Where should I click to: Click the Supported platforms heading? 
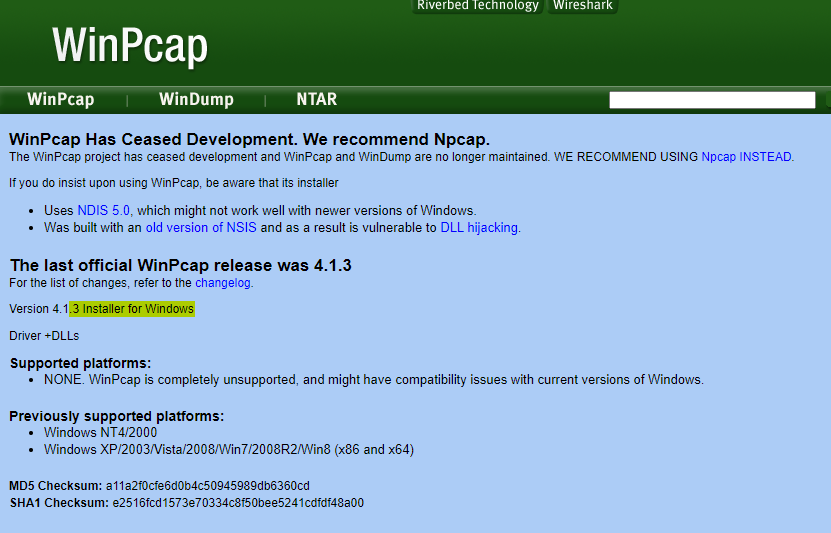(80, 363)
